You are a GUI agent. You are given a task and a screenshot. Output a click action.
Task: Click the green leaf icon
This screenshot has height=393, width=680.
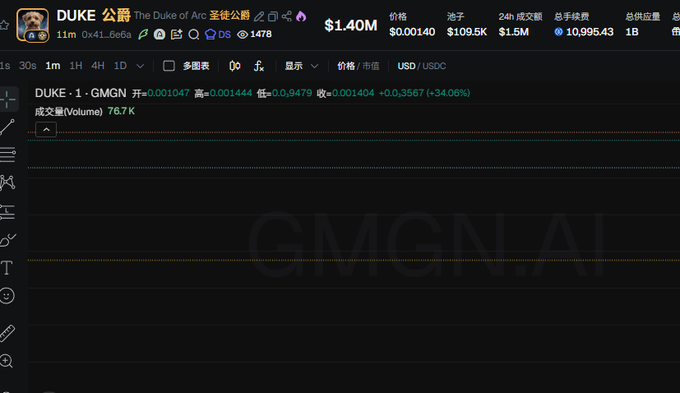click(143, 34)
